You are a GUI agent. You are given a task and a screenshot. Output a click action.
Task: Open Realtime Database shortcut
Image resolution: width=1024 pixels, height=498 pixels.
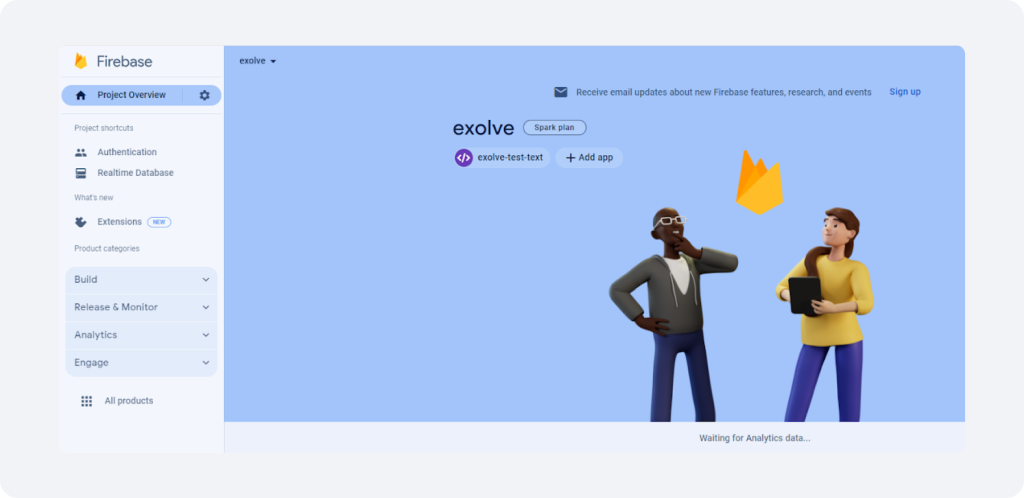pyautogui.click(x=135, y=173)
